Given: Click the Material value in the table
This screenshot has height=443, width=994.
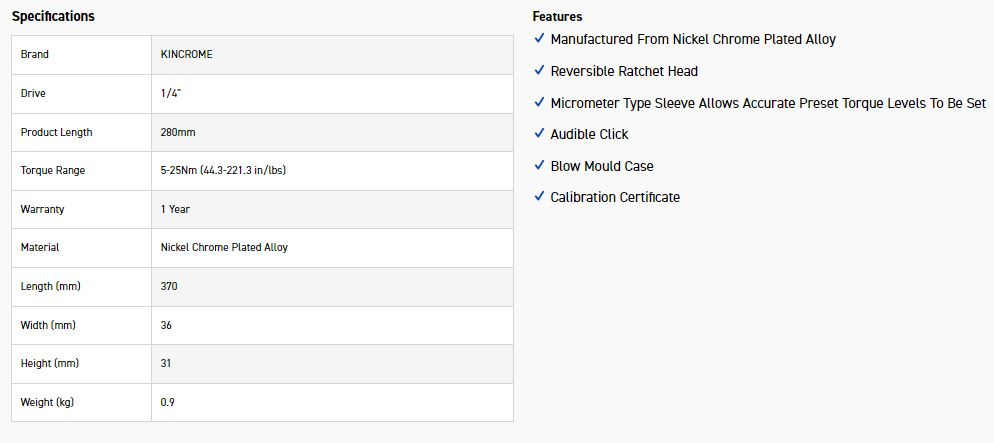Looking at the screenshot, I should [x=224, y=247].
